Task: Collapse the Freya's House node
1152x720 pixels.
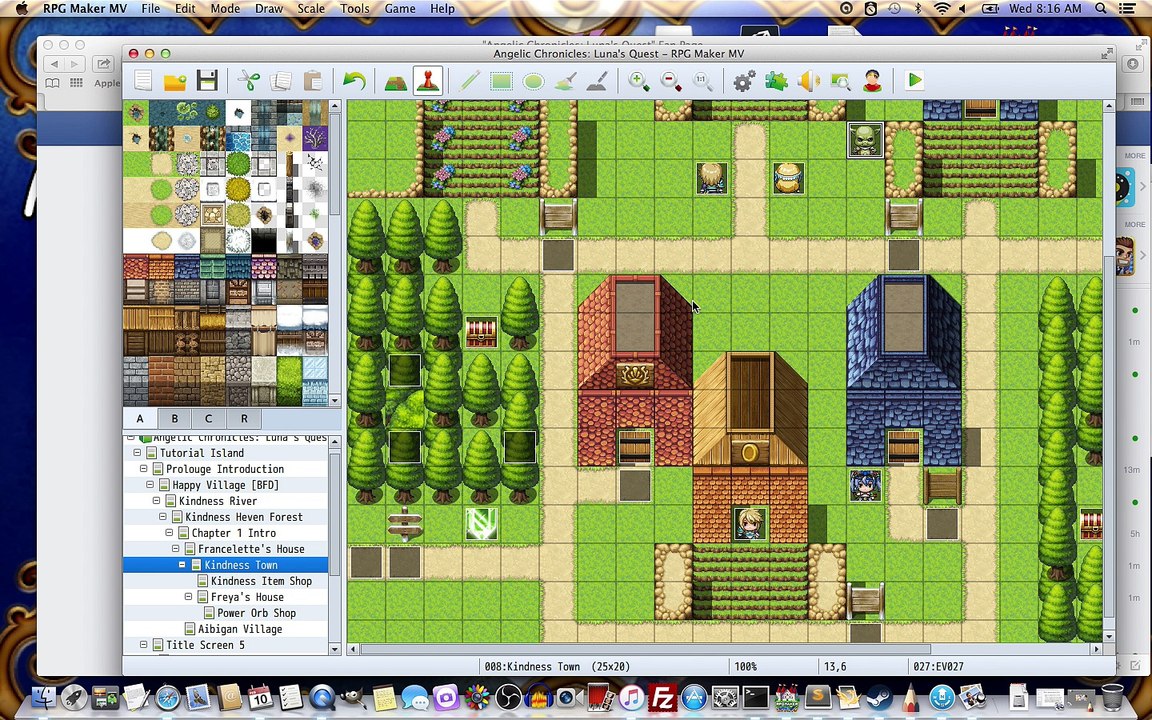Action: coord(189,597)
